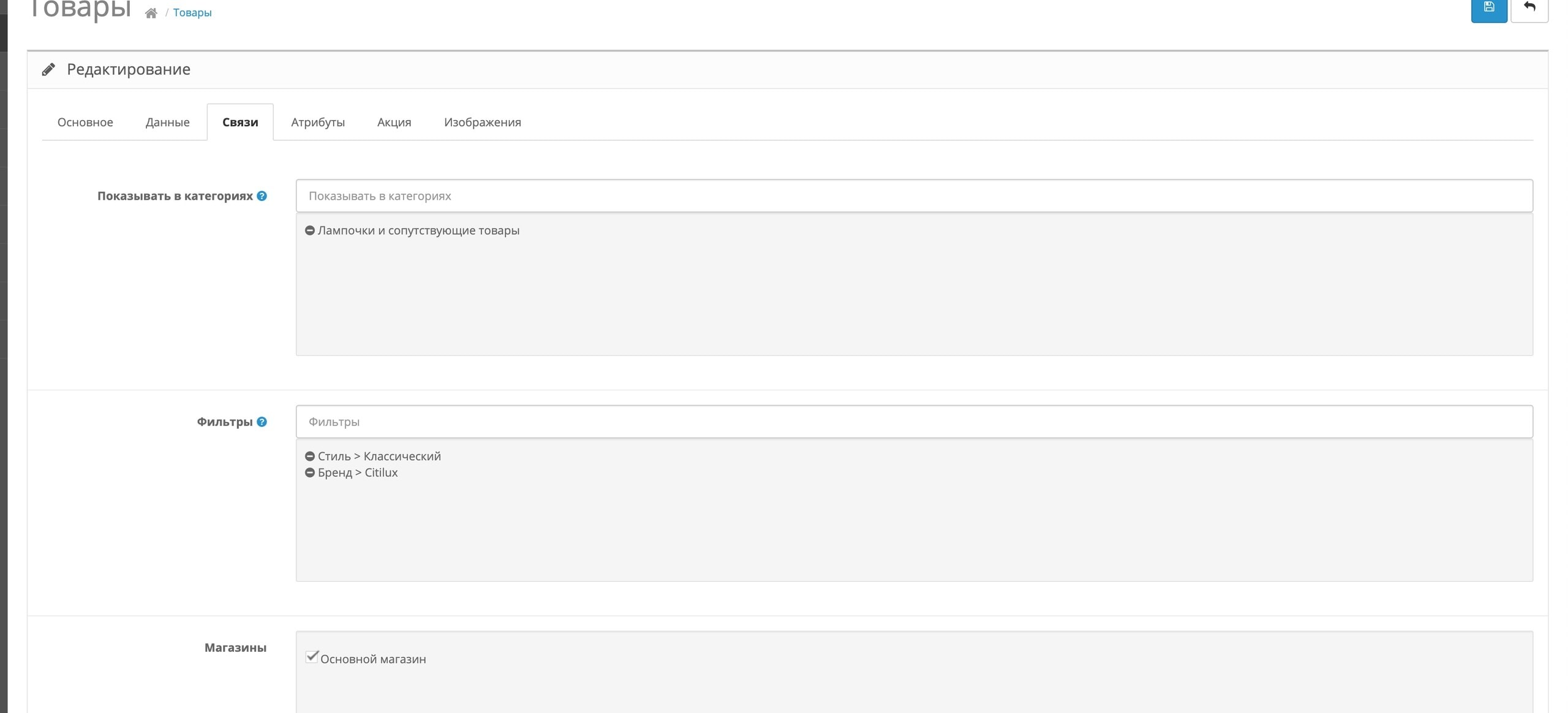Remove the 'Стиль > Классический' filter with its minus icon
The width and height of the screenshot is (1568, 713).
coord(310,456)
